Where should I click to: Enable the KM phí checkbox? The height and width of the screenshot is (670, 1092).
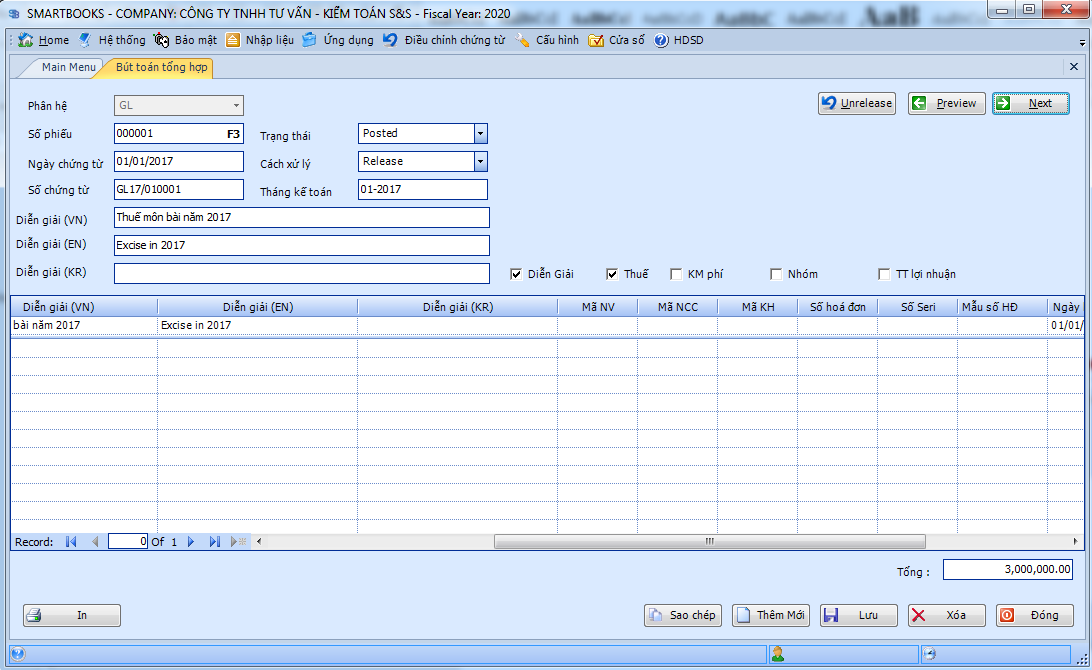(677, 274)
